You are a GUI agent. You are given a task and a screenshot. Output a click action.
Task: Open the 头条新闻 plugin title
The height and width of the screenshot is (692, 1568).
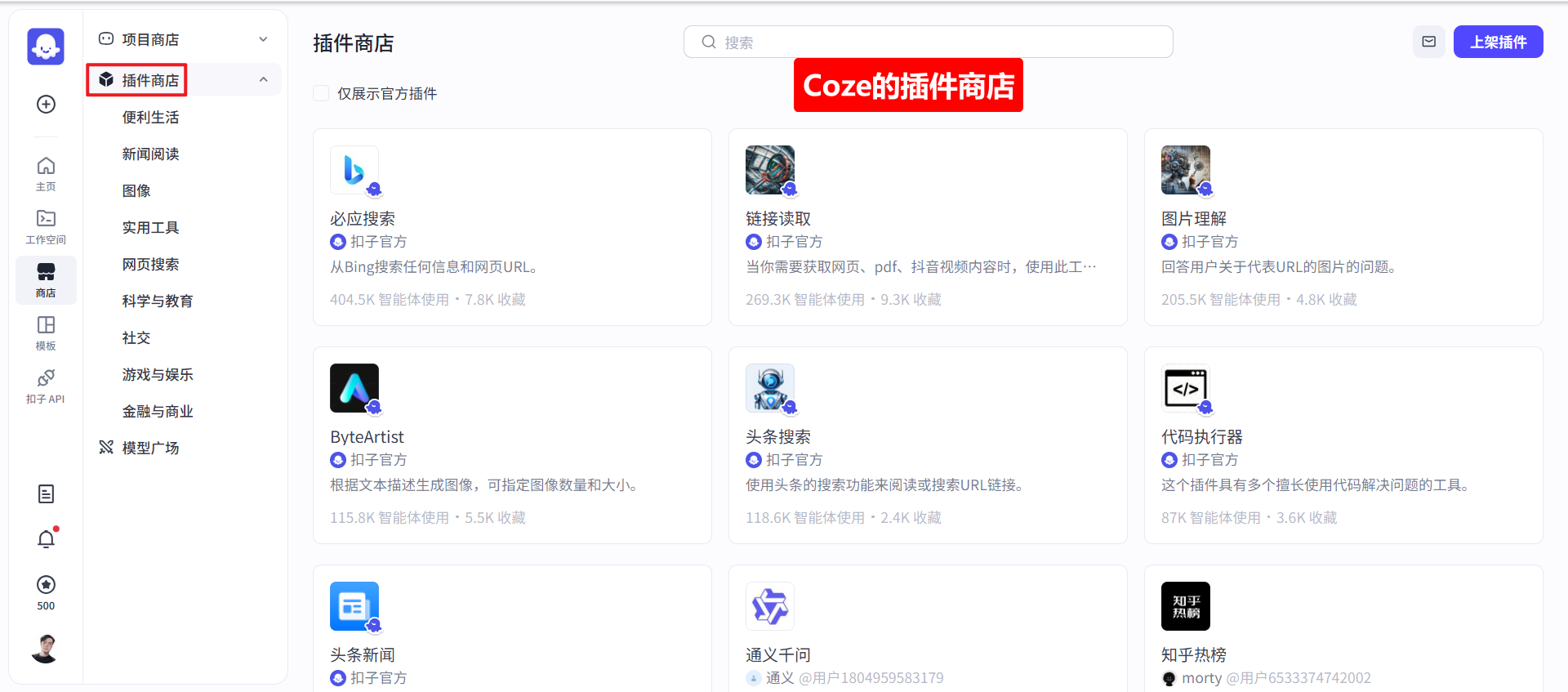point(363,654)
